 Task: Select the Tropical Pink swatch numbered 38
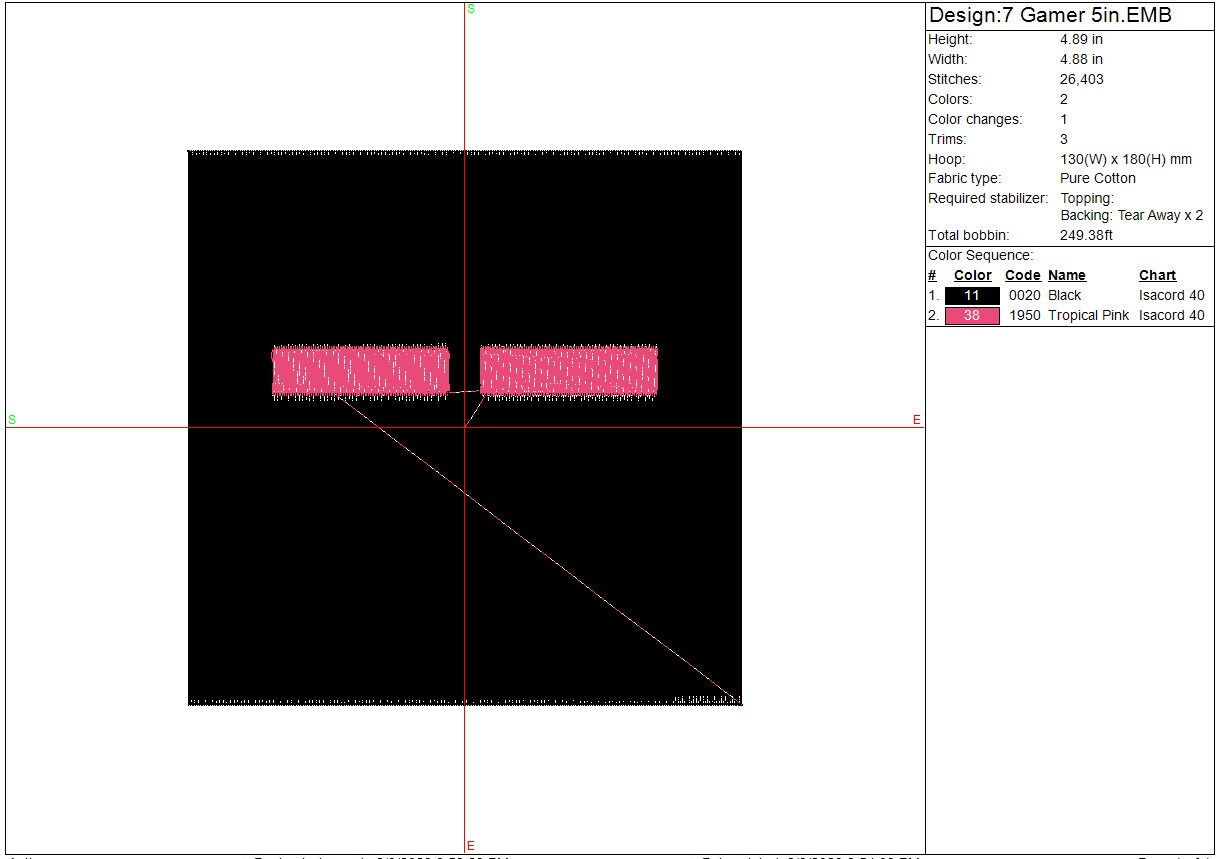(971, 316)
